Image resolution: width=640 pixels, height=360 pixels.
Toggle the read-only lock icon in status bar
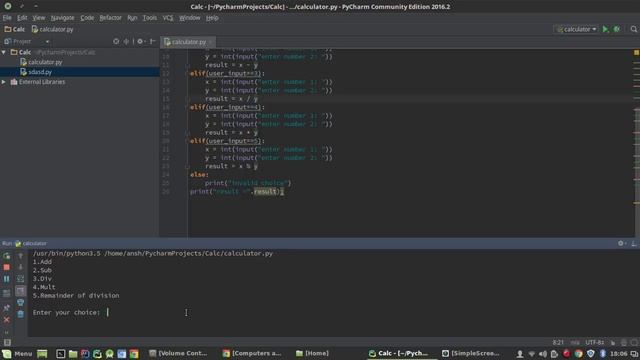[x=613, y=342]
